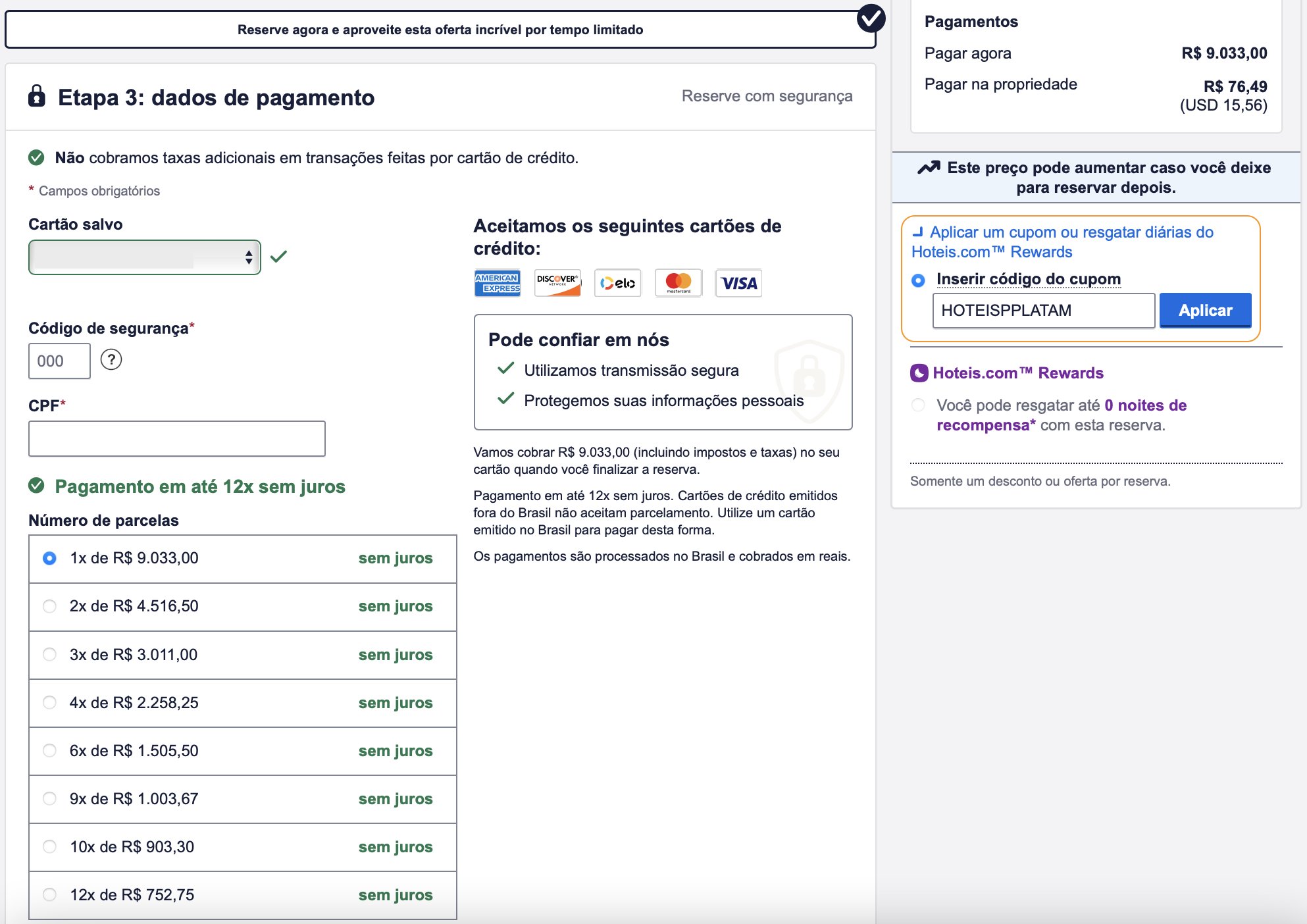Select the redeem reward nights radio option
The height and width of the screenshot is (924, 1307).
coord(918,405)
